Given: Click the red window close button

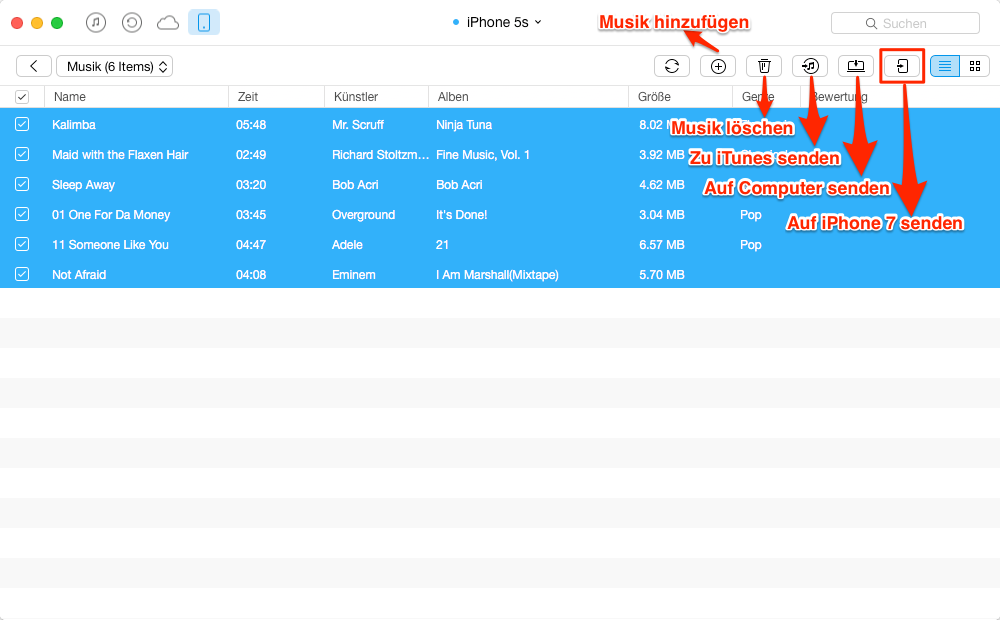Looking at the screenshot, I should [17, 23].
